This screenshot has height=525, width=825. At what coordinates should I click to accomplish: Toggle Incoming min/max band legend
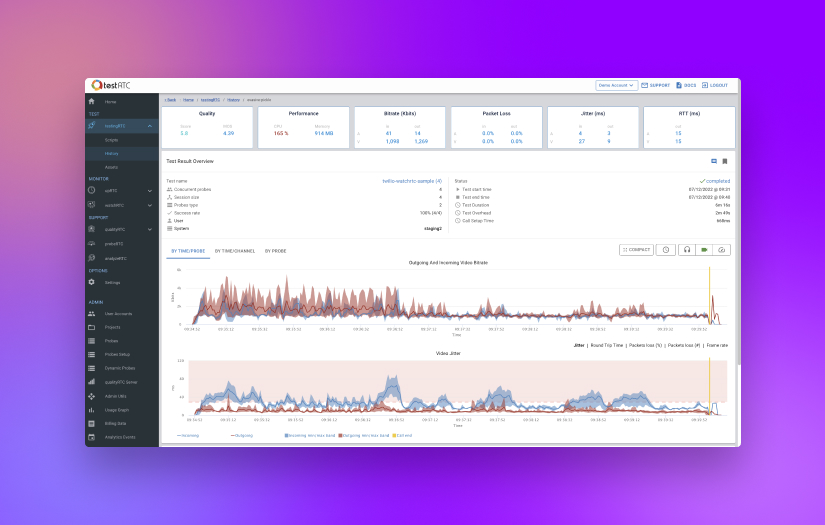tap(310, 436)
